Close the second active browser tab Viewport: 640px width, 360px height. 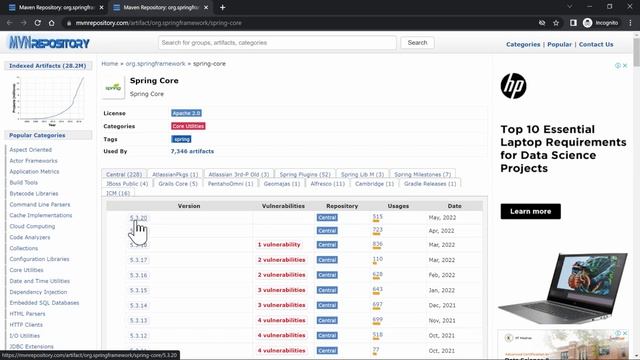206,7
